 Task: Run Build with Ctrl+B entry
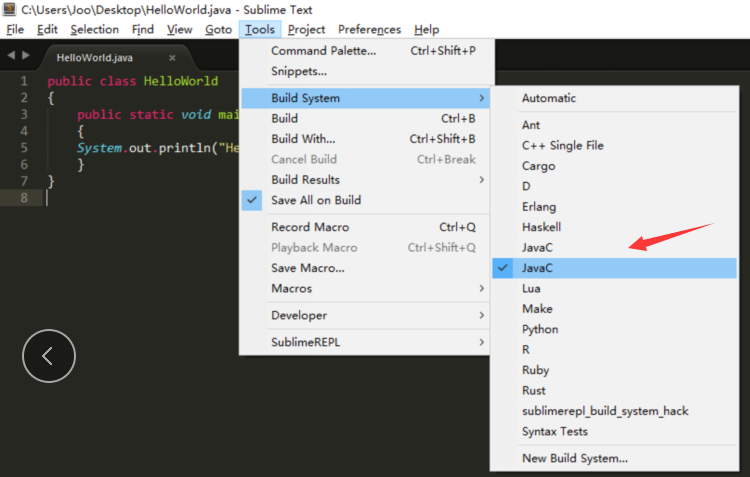365,118
